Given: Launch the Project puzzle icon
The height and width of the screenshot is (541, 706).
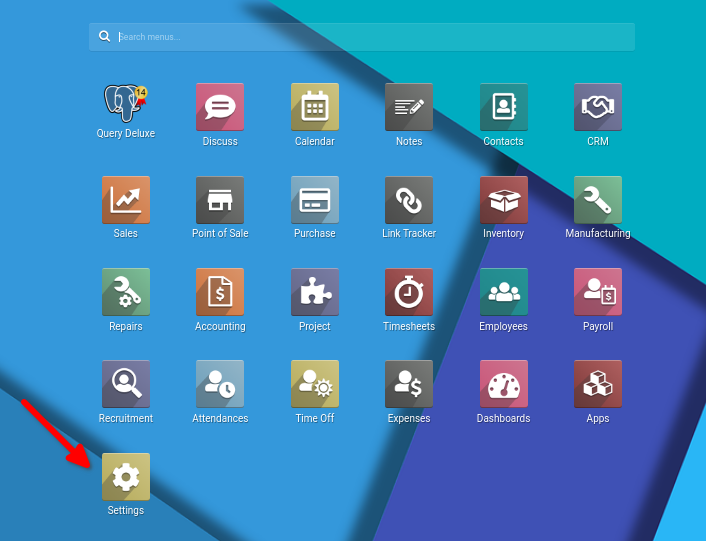Looking at the screenshot, I should (x=314, y=292).
